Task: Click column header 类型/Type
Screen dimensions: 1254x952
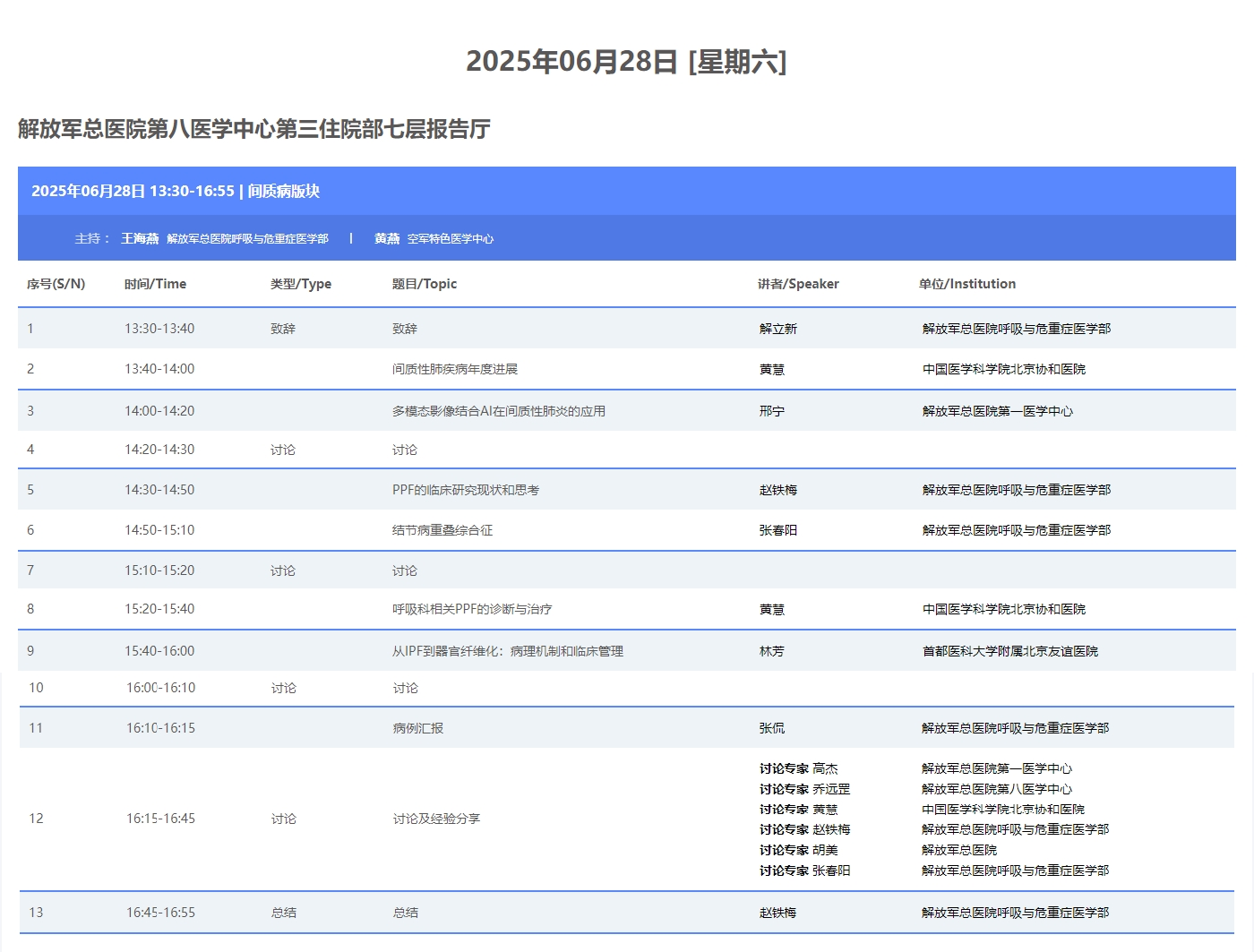Action: point(301,284)
